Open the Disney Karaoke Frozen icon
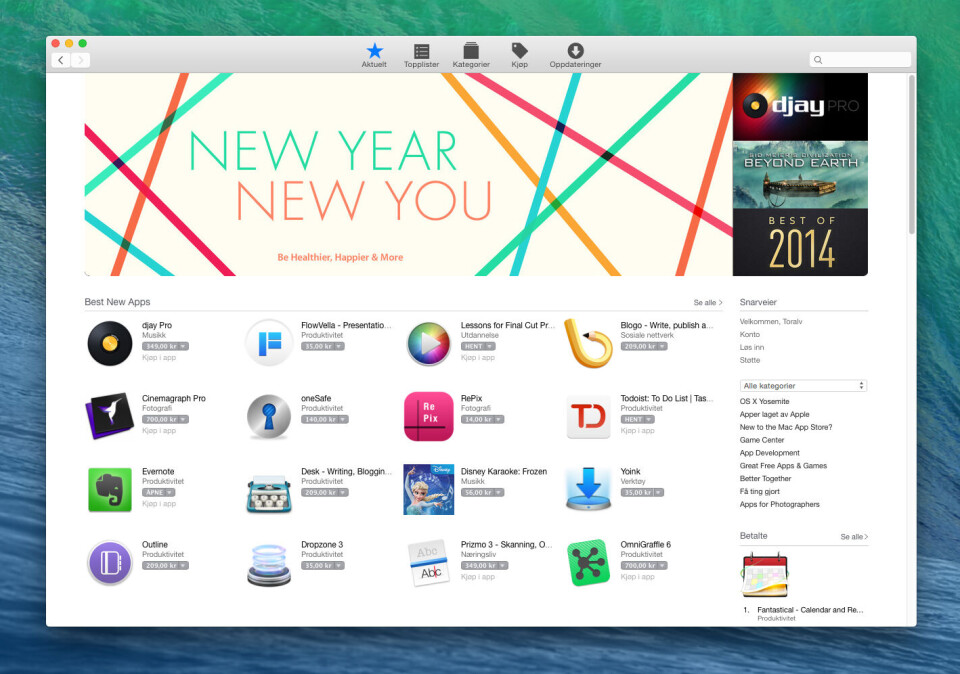Image resolution: width=960 pixels, height=674 pixels. pyautogui.click(x=429, y=489)
